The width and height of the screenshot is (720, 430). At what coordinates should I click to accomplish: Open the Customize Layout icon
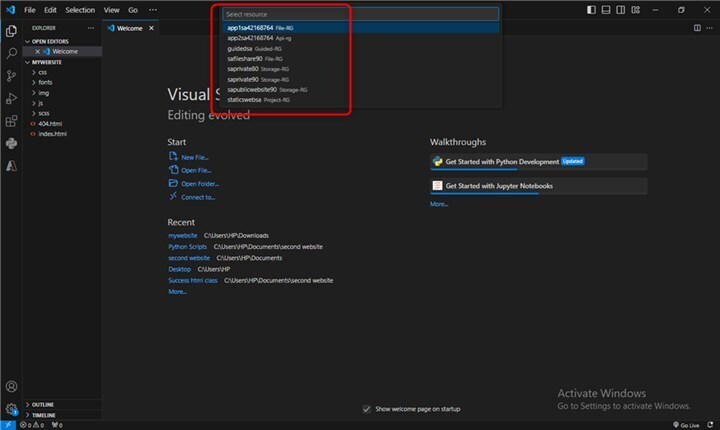pyautogui.click(x=636, y=10)
